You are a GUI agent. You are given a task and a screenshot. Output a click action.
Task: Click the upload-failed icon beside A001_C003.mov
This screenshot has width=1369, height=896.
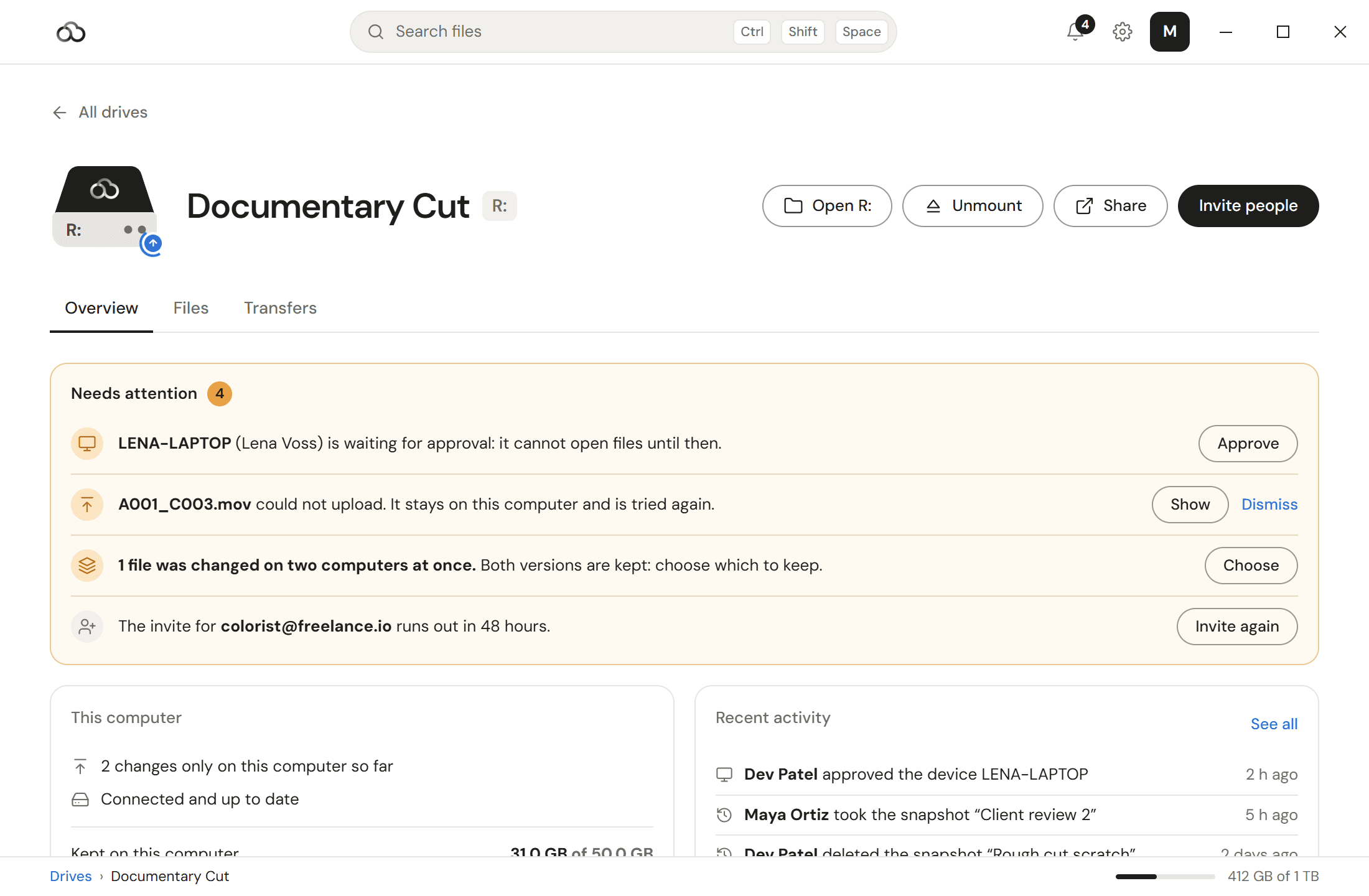[x=87, y=505]
